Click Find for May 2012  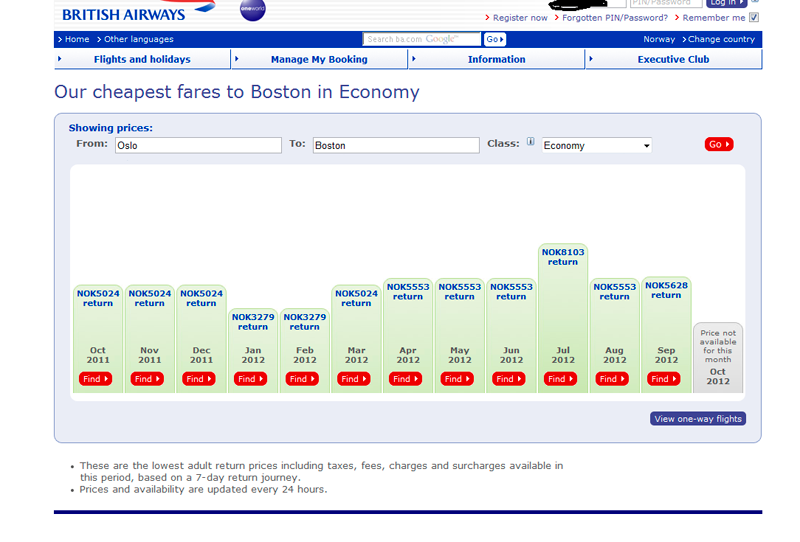pyautogui.click(x=457, y=379)
